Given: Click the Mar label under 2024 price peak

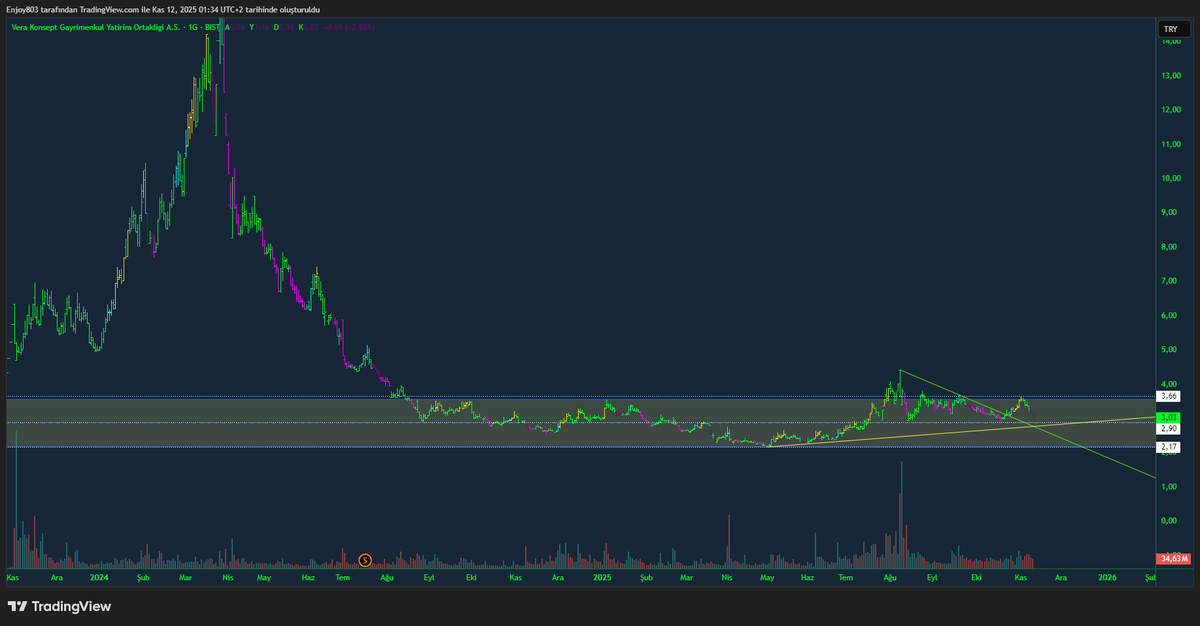Looking at the screenshot, I should coord(184,577).
